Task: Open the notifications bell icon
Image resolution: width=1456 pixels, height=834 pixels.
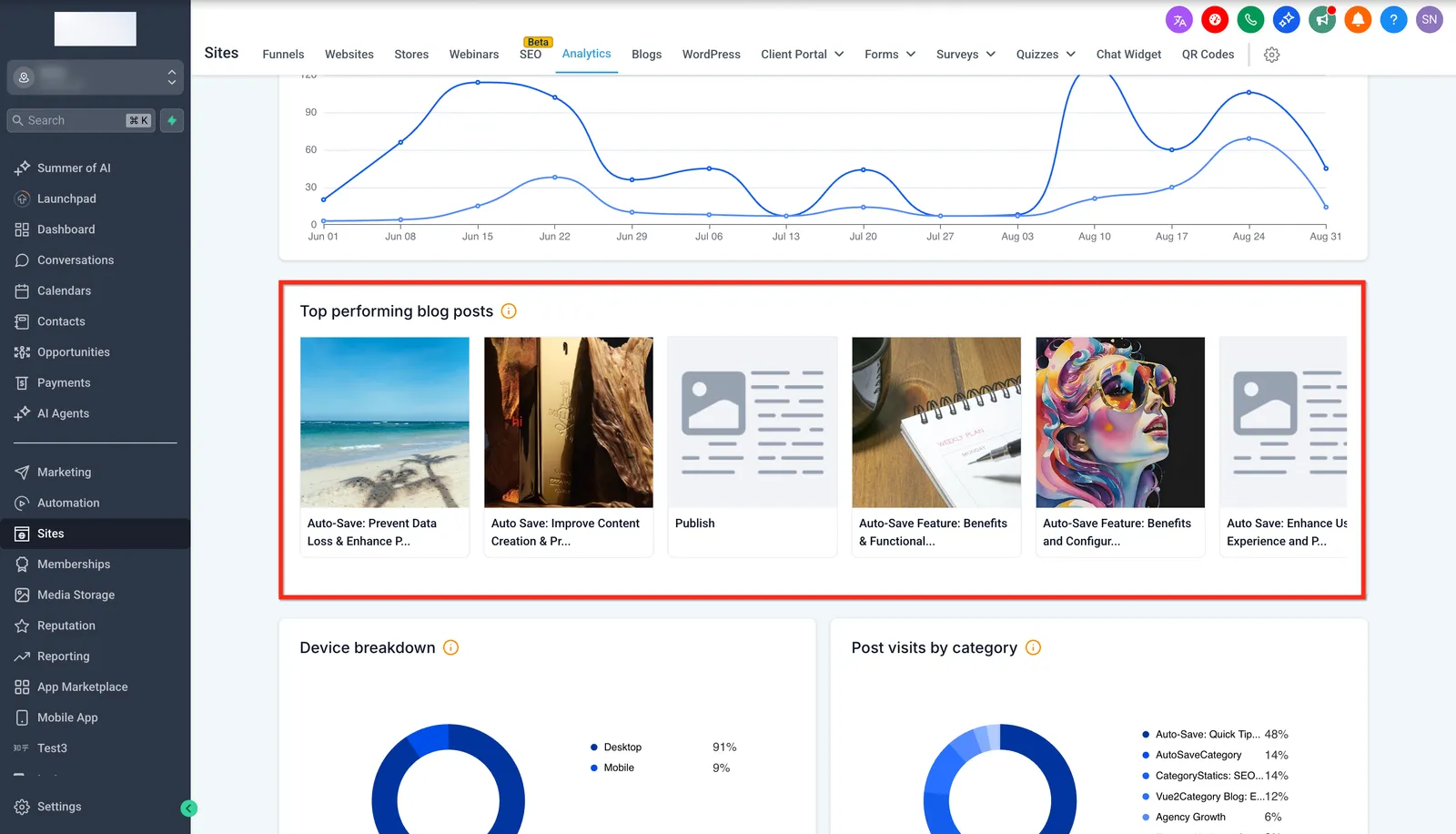Action: [x=1358, y=19]
